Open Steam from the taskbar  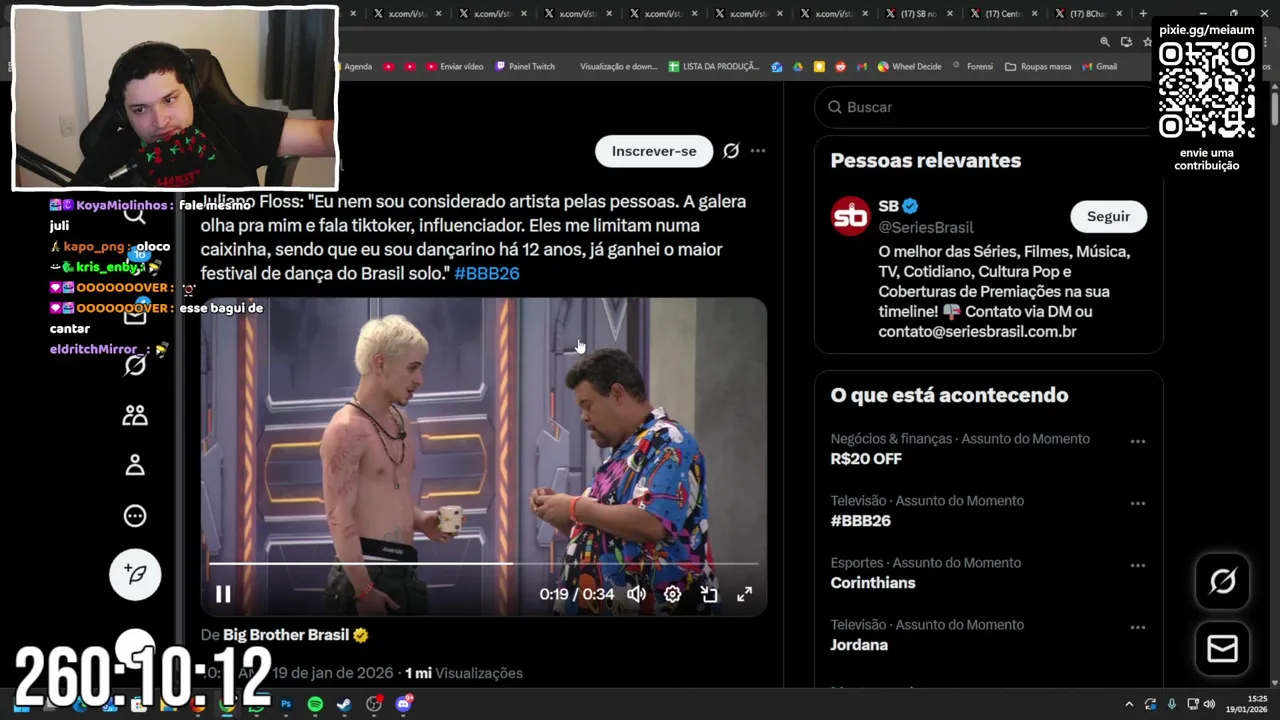344,704
